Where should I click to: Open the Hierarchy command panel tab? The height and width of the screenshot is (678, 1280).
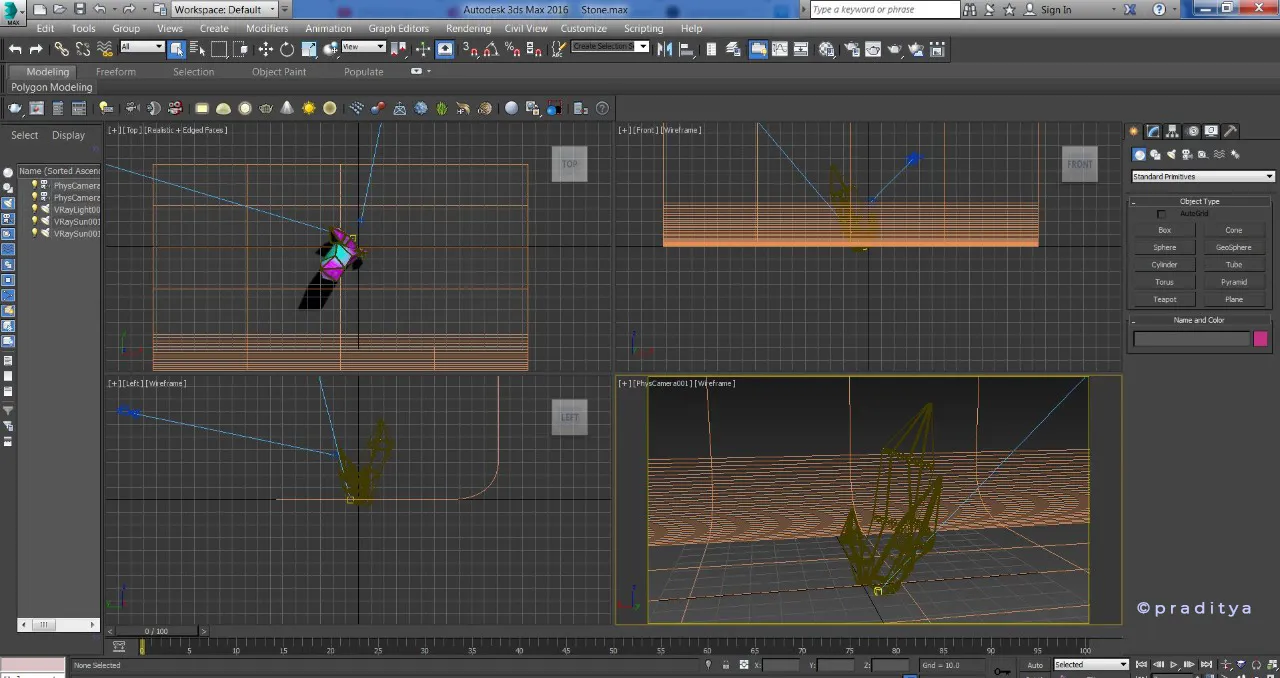coord(1172,131)
